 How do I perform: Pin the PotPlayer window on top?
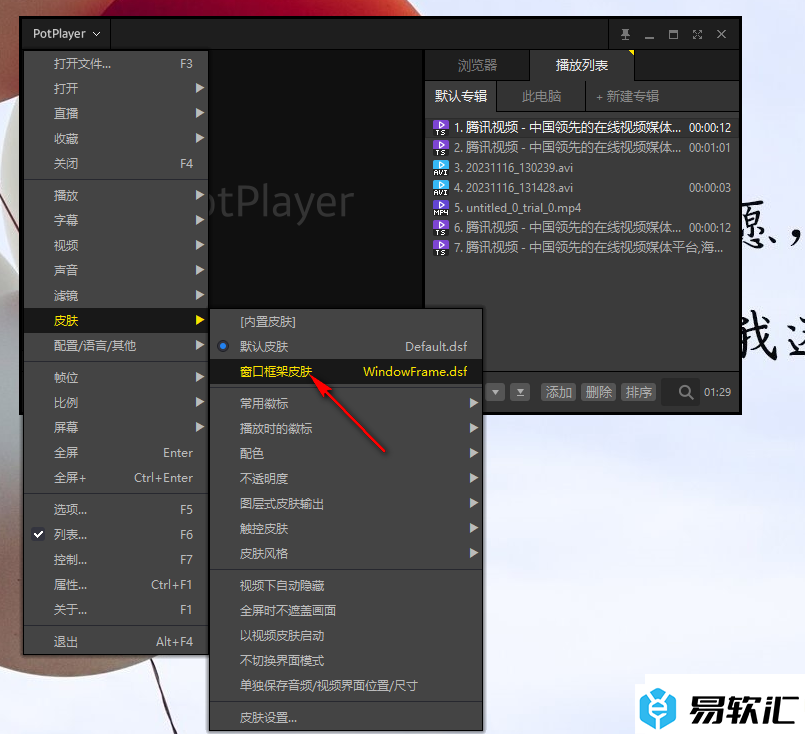pyautogui.click(x=625, y=34)
